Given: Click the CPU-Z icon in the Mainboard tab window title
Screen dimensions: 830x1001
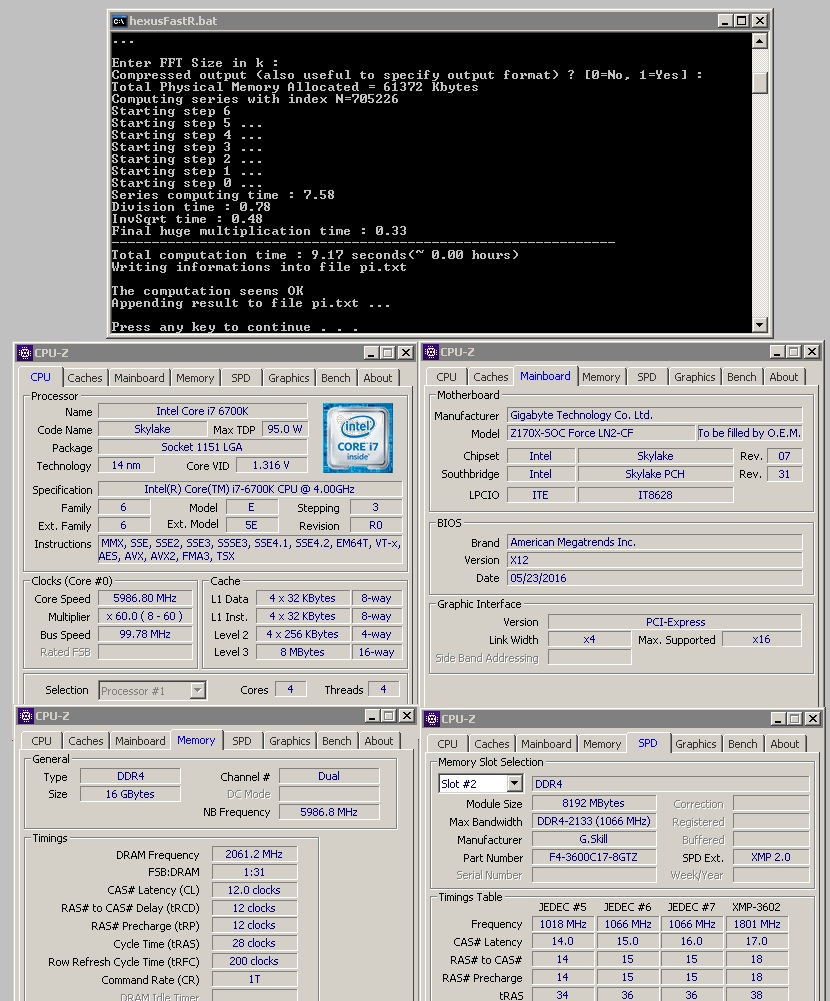Looking at the screenshot, I should 431,352.
